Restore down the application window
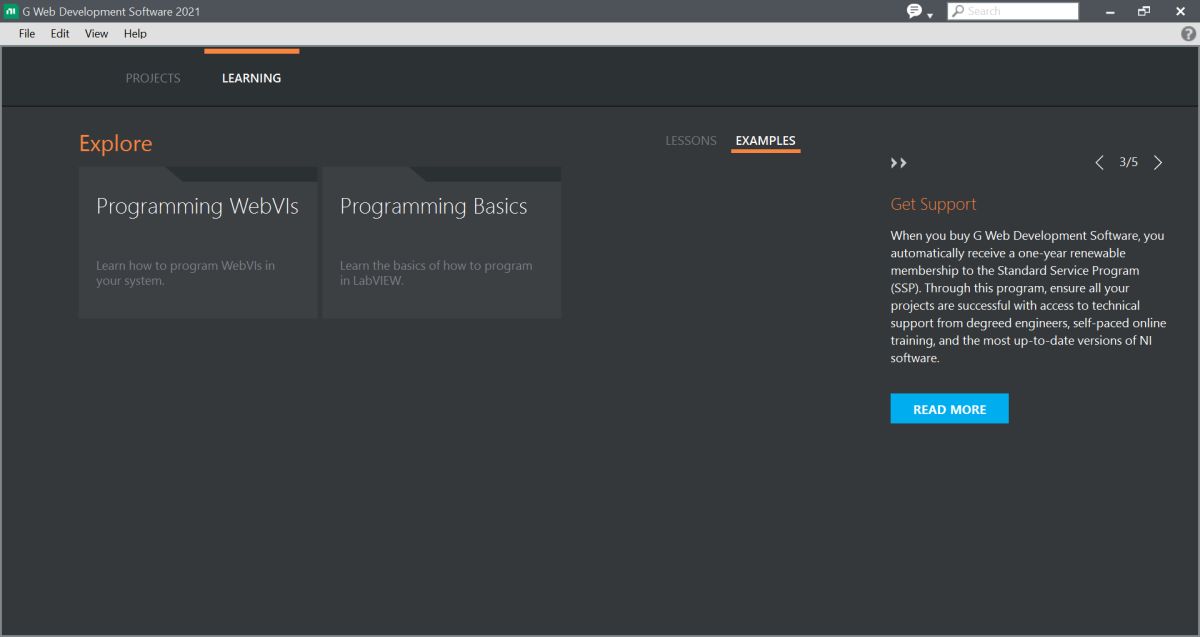 coord(1144,11)
